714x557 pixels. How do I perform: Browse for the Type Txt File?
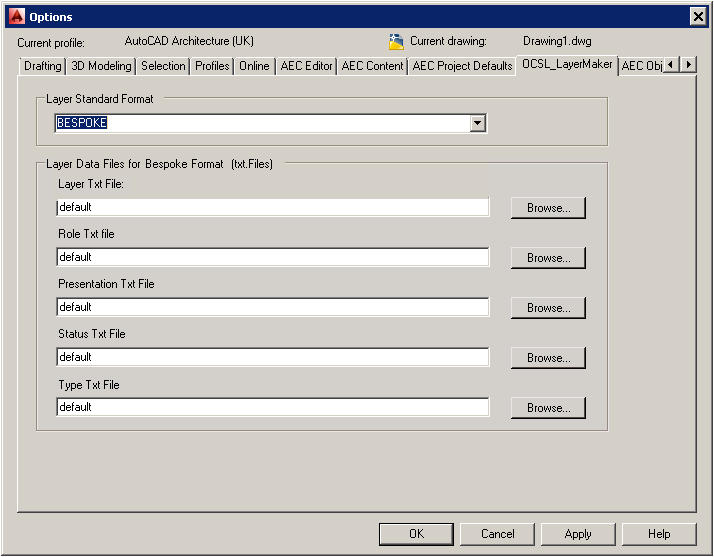[x=548, y=408]
